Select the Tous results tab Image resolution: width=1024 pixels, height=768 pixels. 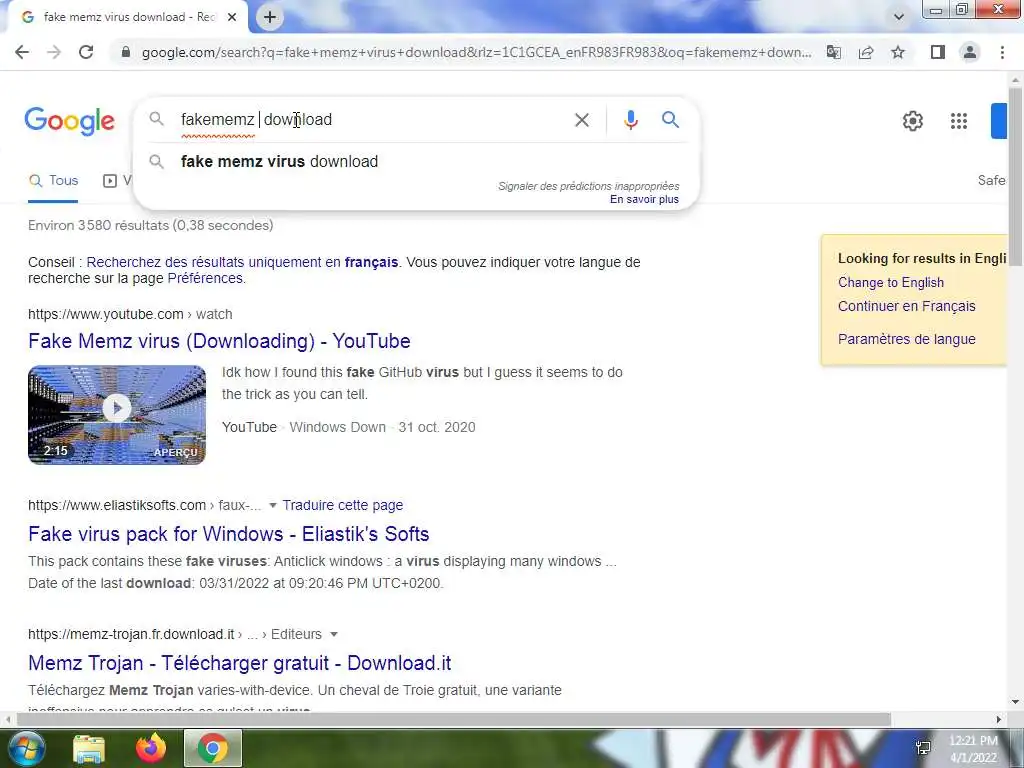(x=54, y=181)
